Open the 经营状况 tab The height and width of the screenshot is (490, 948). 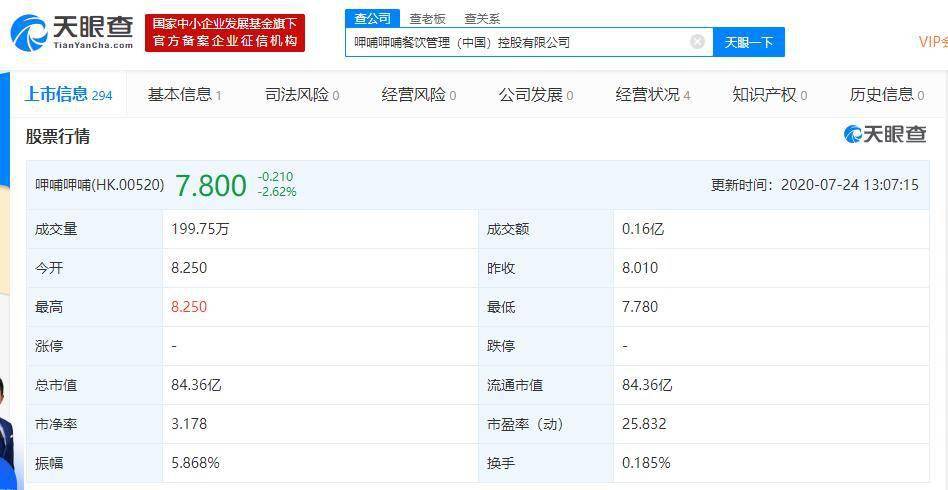click(x=653, y=94)
